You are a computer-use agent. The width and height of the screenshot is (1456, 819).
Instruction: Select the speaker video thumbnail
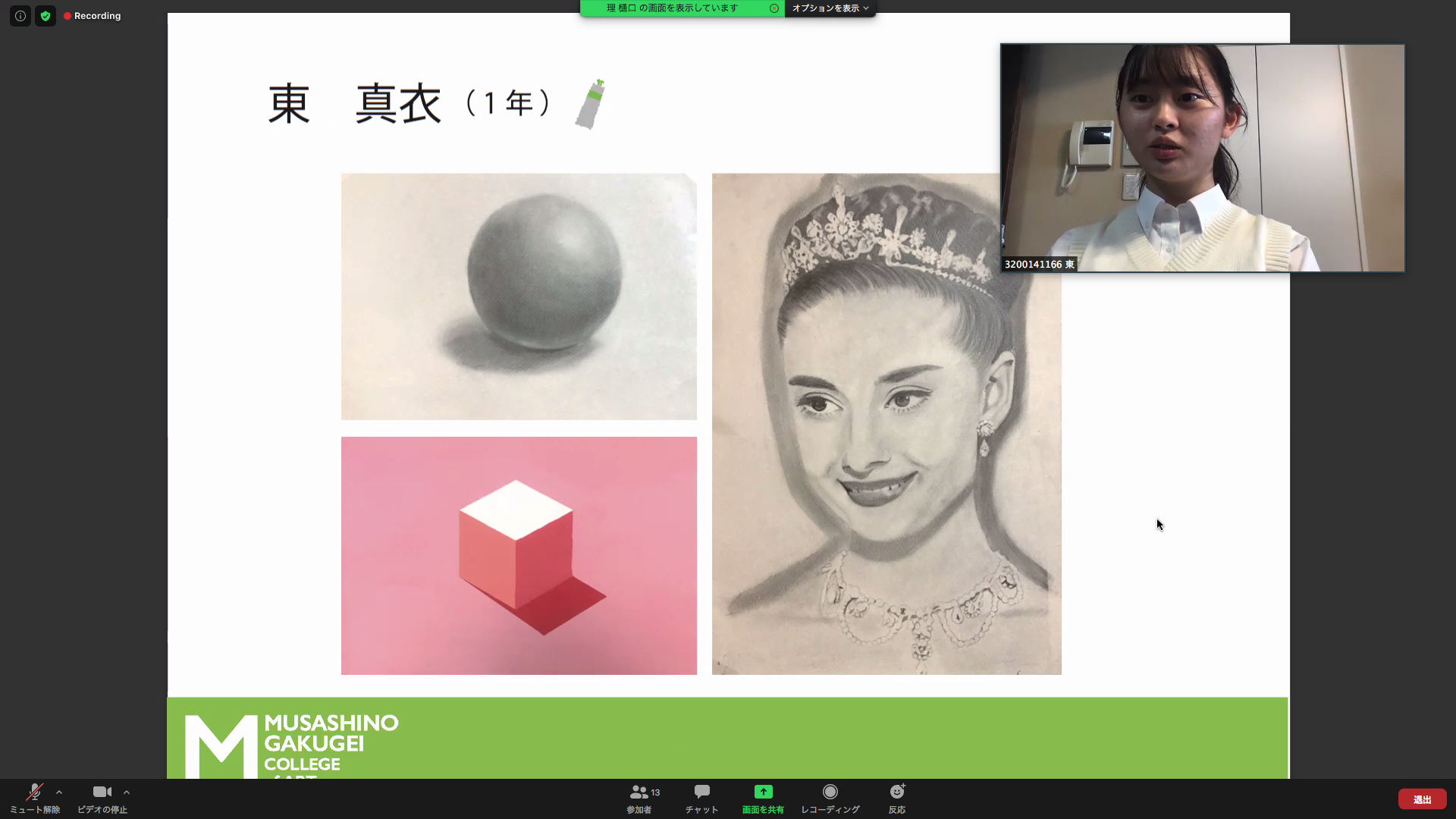1202,158
